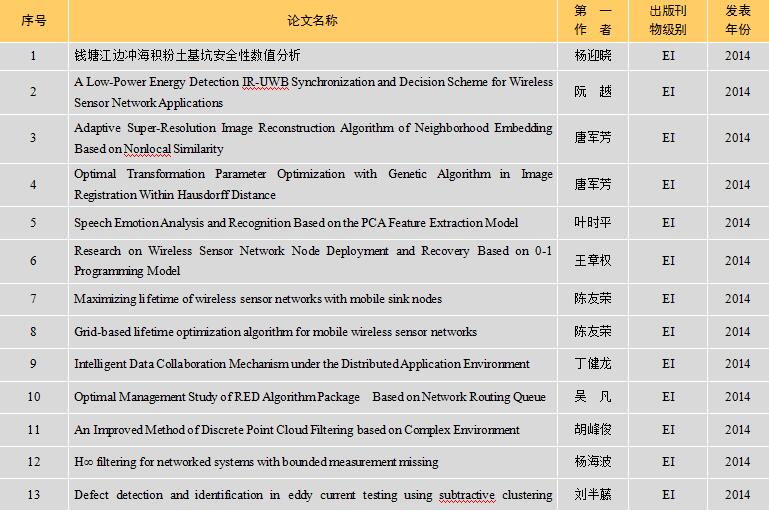Image resolution: width=769 pixels, height=511 pixels.
Task: Select the Discrete Point Cloud Filtering title
Action: tap(296, 430)
